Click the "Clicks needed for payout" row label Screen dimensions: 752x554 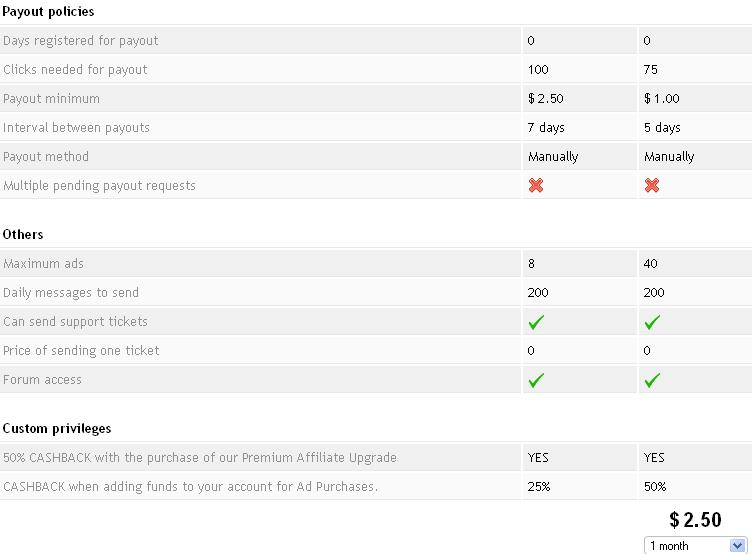tap(75, 70)
